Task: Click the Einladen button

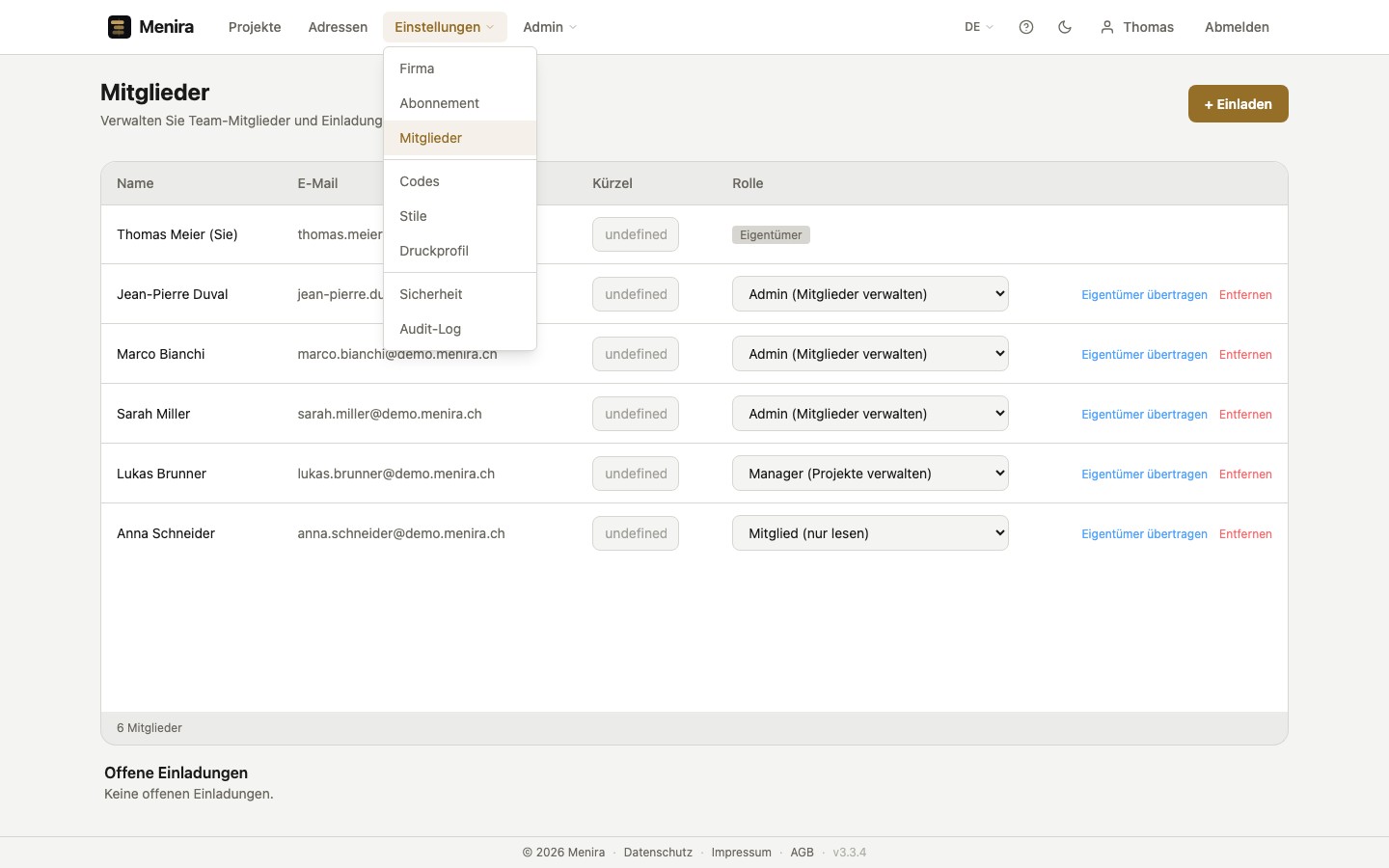Action: 1239,104
